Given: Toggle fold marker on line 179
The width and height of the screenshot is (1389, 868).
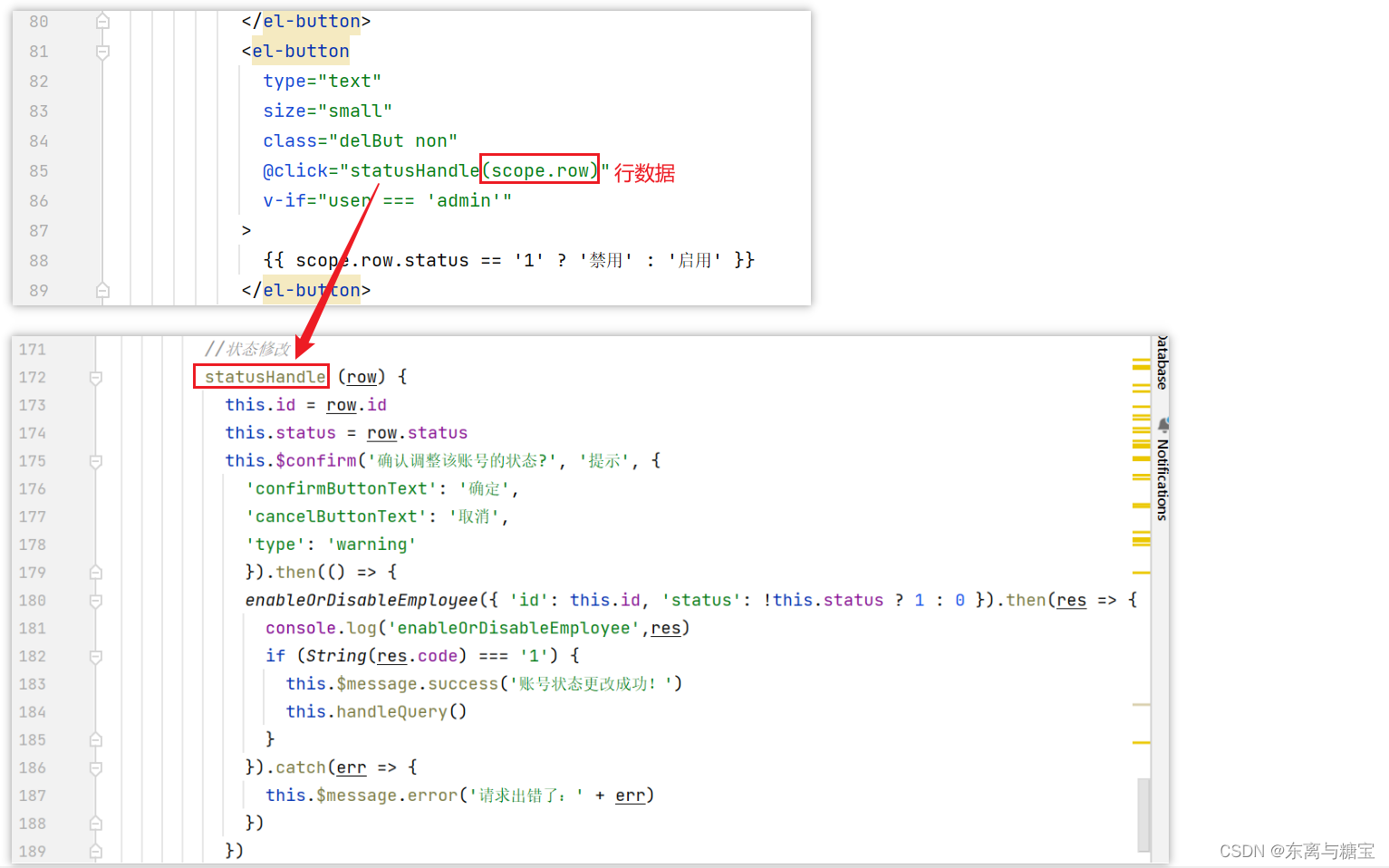Looking at the screenshot, I should tap(96, 573).
